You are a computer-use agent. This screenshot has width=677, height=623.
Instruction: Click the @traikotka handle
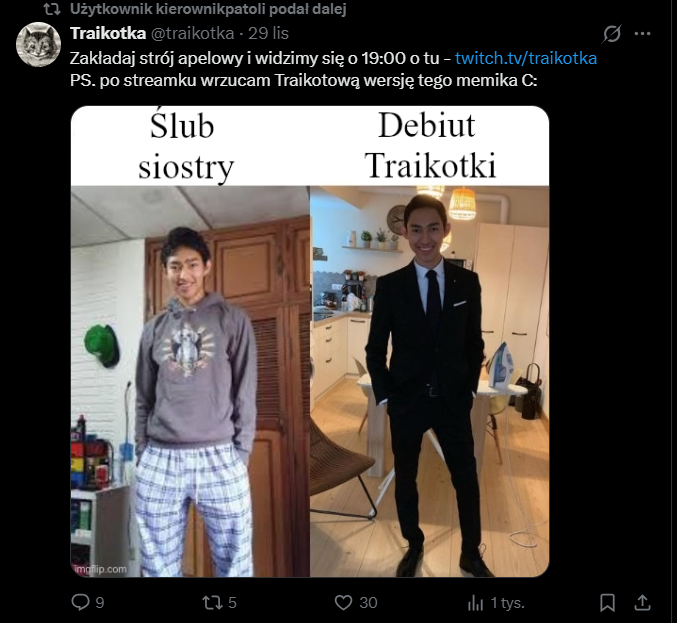192,33
